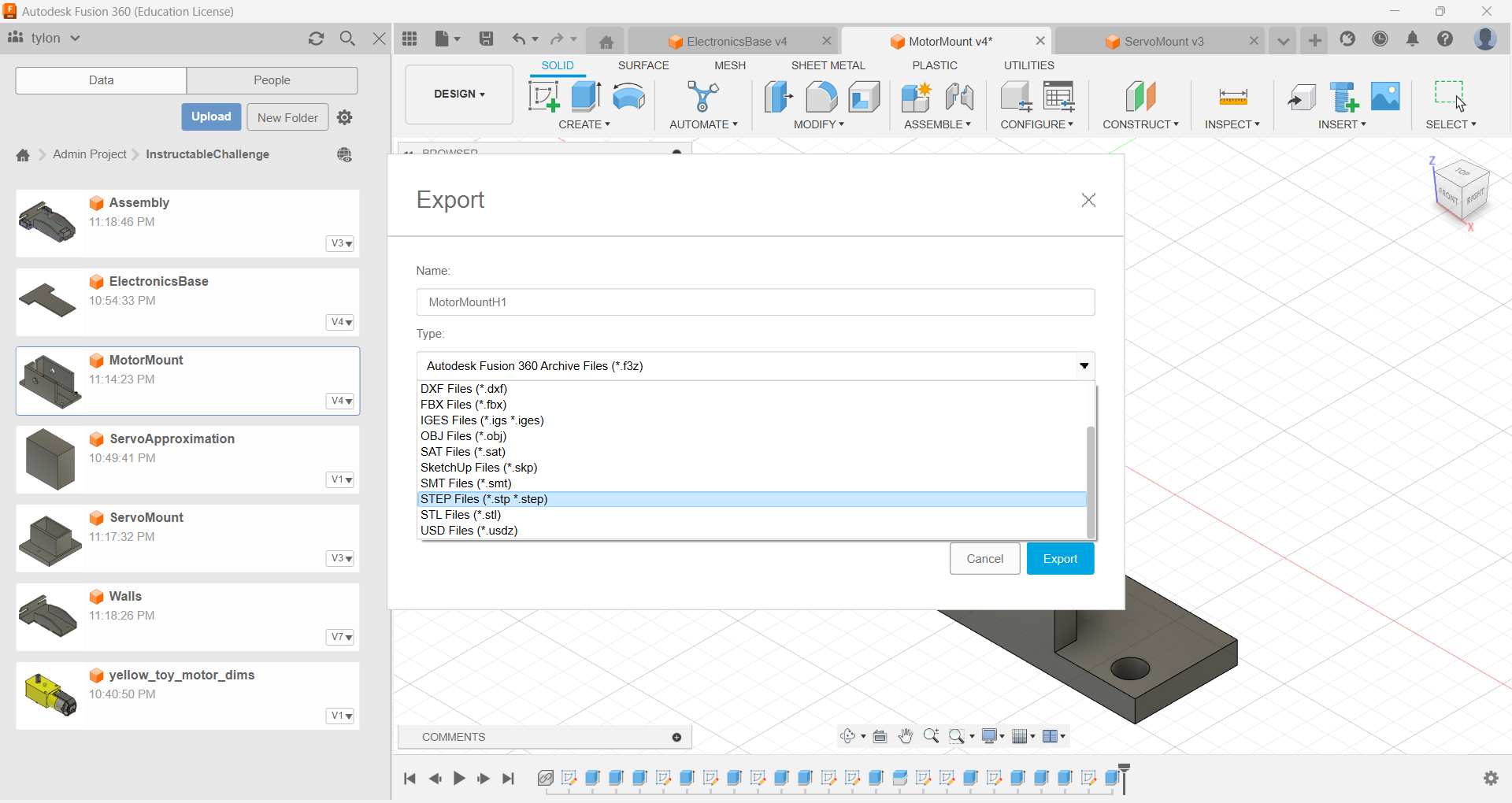Choose OBJ Files (*.obj) option

coord(751,436)
